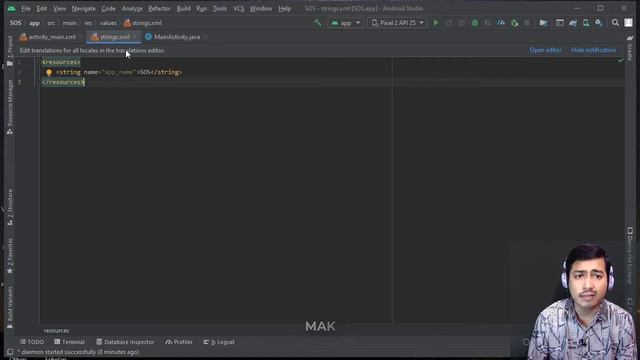
Task: Close the strings.xml tab
Action: (x=135, y=37)
